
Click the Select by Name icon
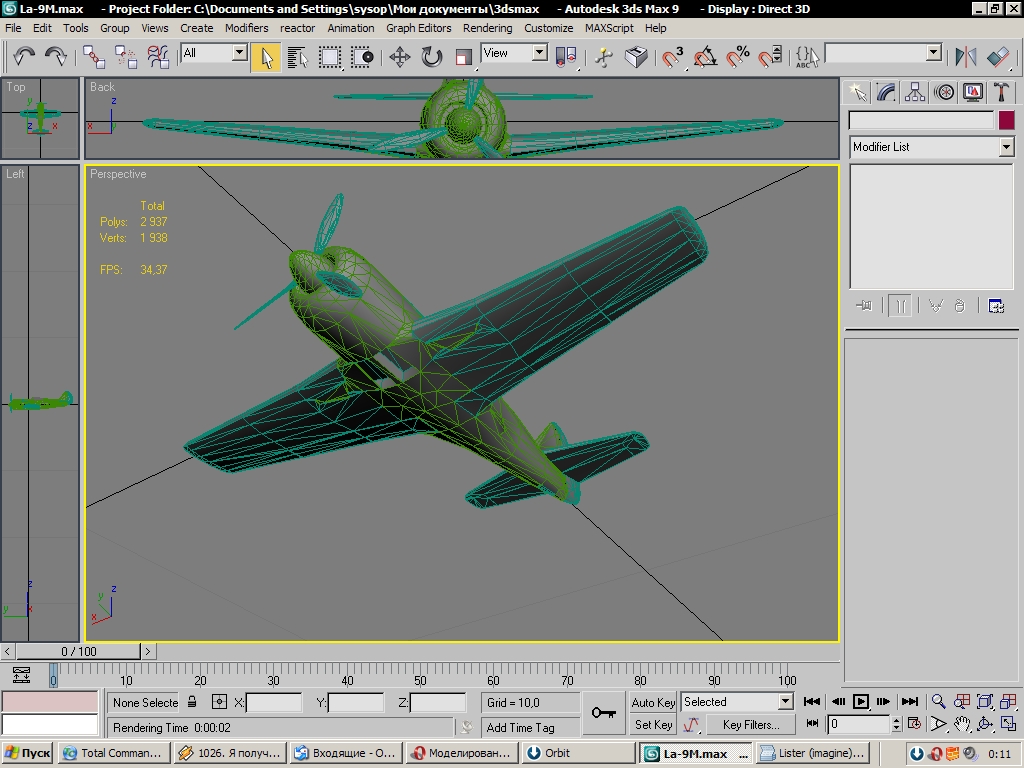298,57
